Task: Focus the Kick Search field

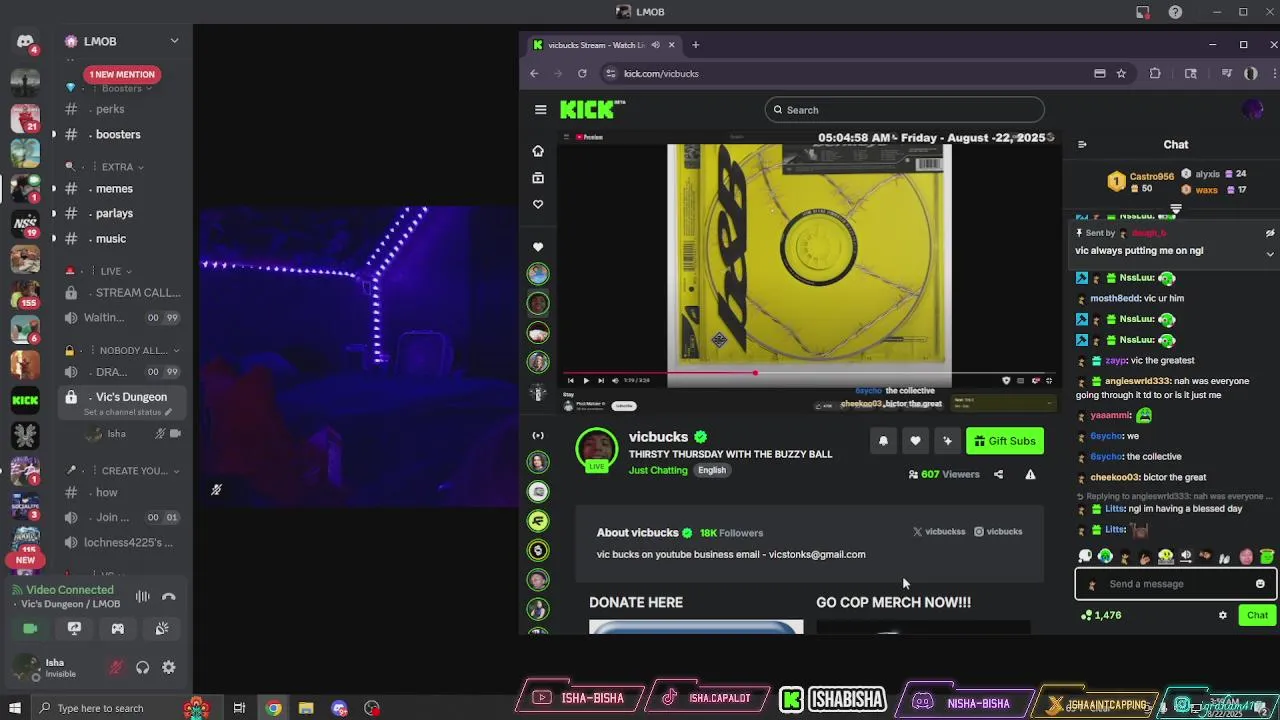Action: pos(905,110)
